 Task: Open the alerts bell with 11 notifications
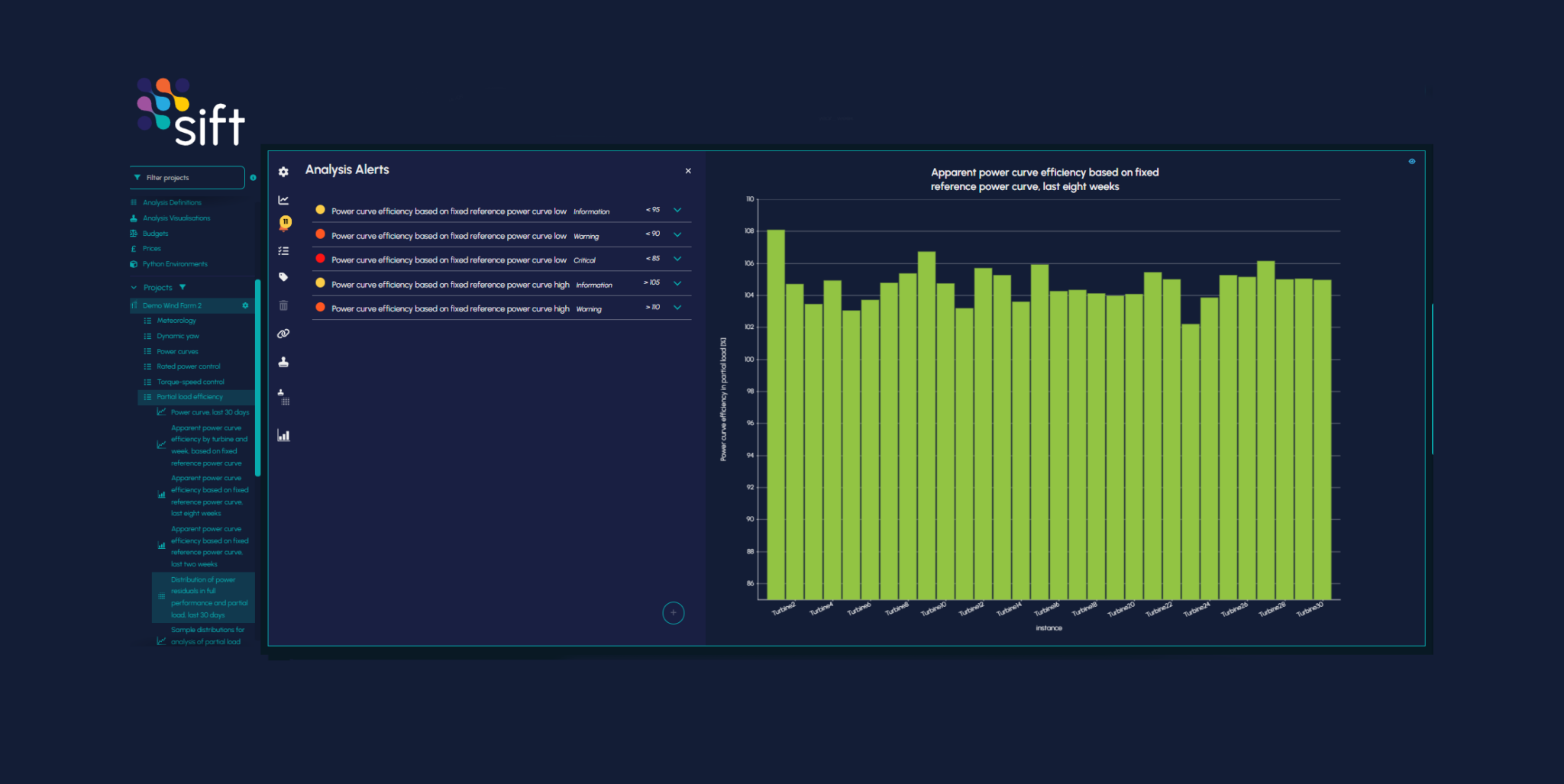(283, 222)
